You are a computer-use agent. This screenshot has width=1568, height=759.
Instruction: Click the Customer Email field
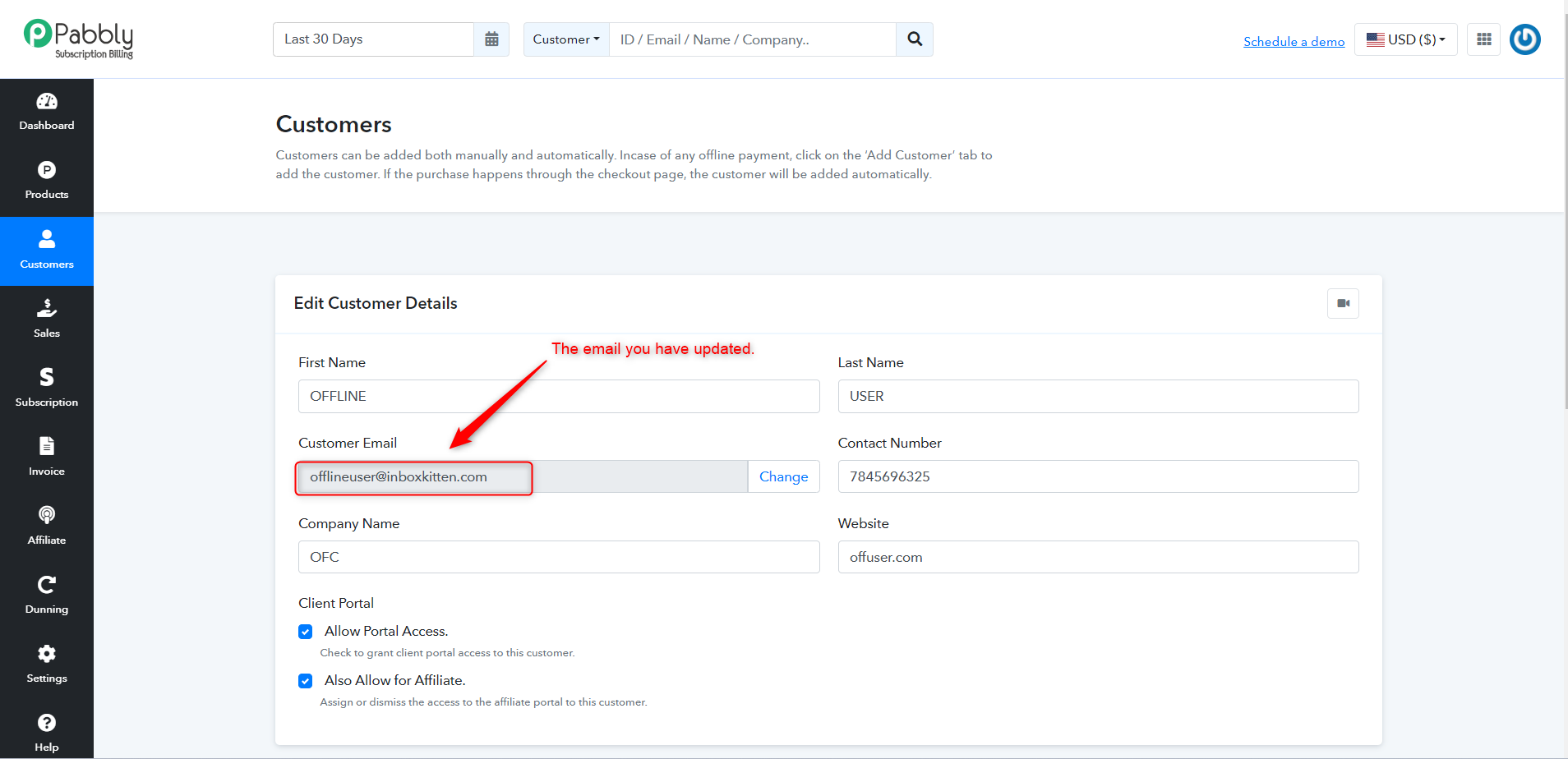coord(523,476)
